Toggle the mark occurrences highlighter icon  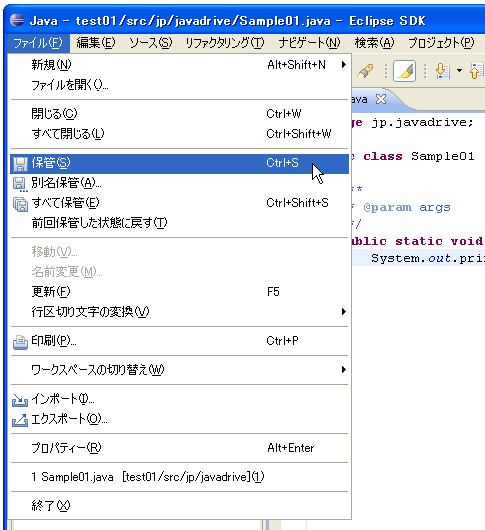click(x=405, y=71)
